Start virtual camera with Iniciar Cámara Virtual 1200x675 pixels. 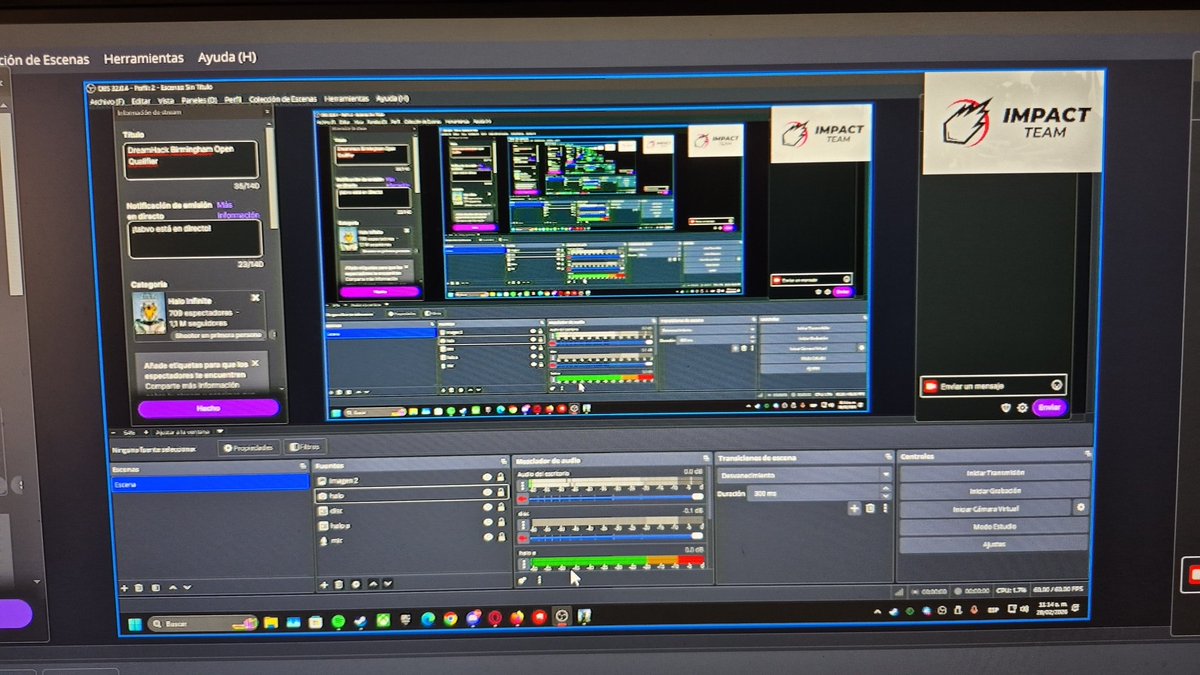click(x=985, y=509)
